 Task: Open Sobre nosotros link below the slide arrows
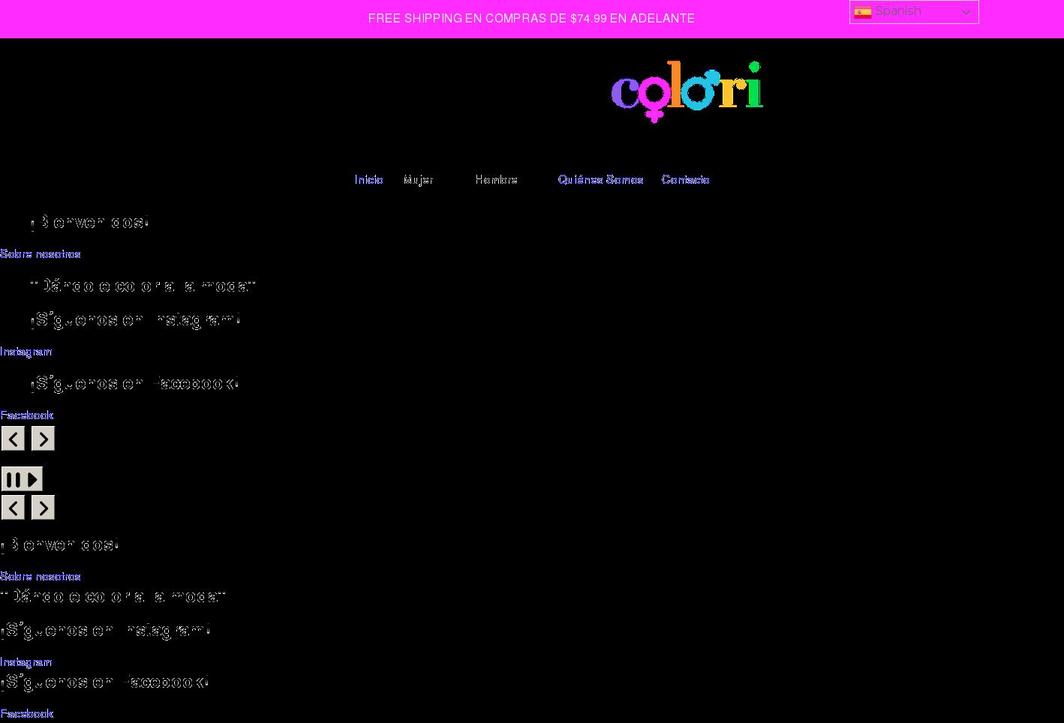click(x=40, y=576)
